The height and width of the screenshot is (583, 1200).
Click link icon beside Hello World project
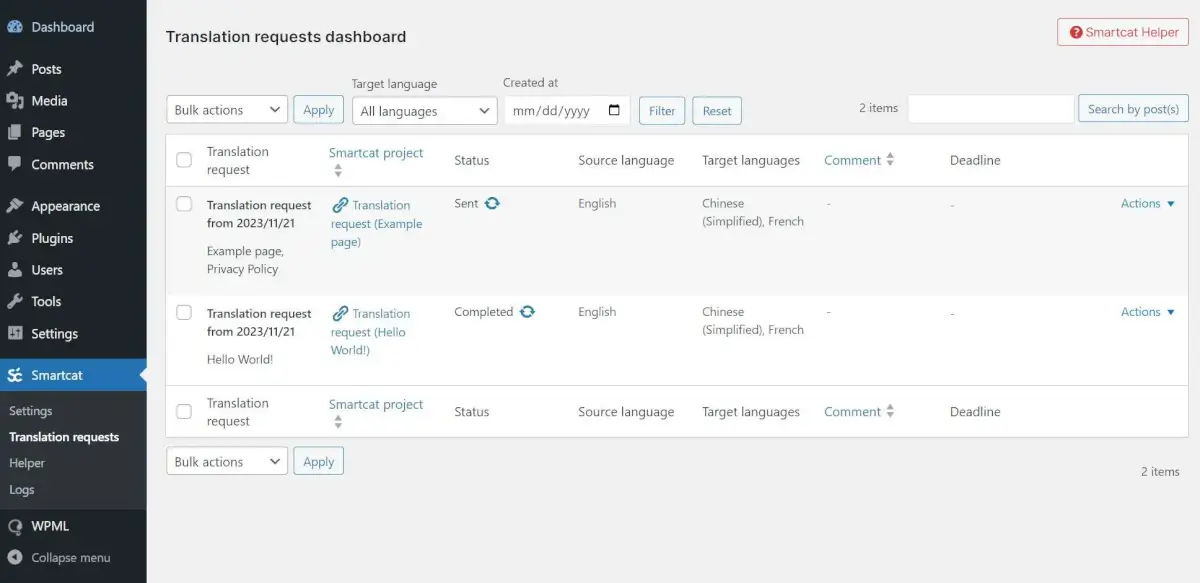[340, 314]
